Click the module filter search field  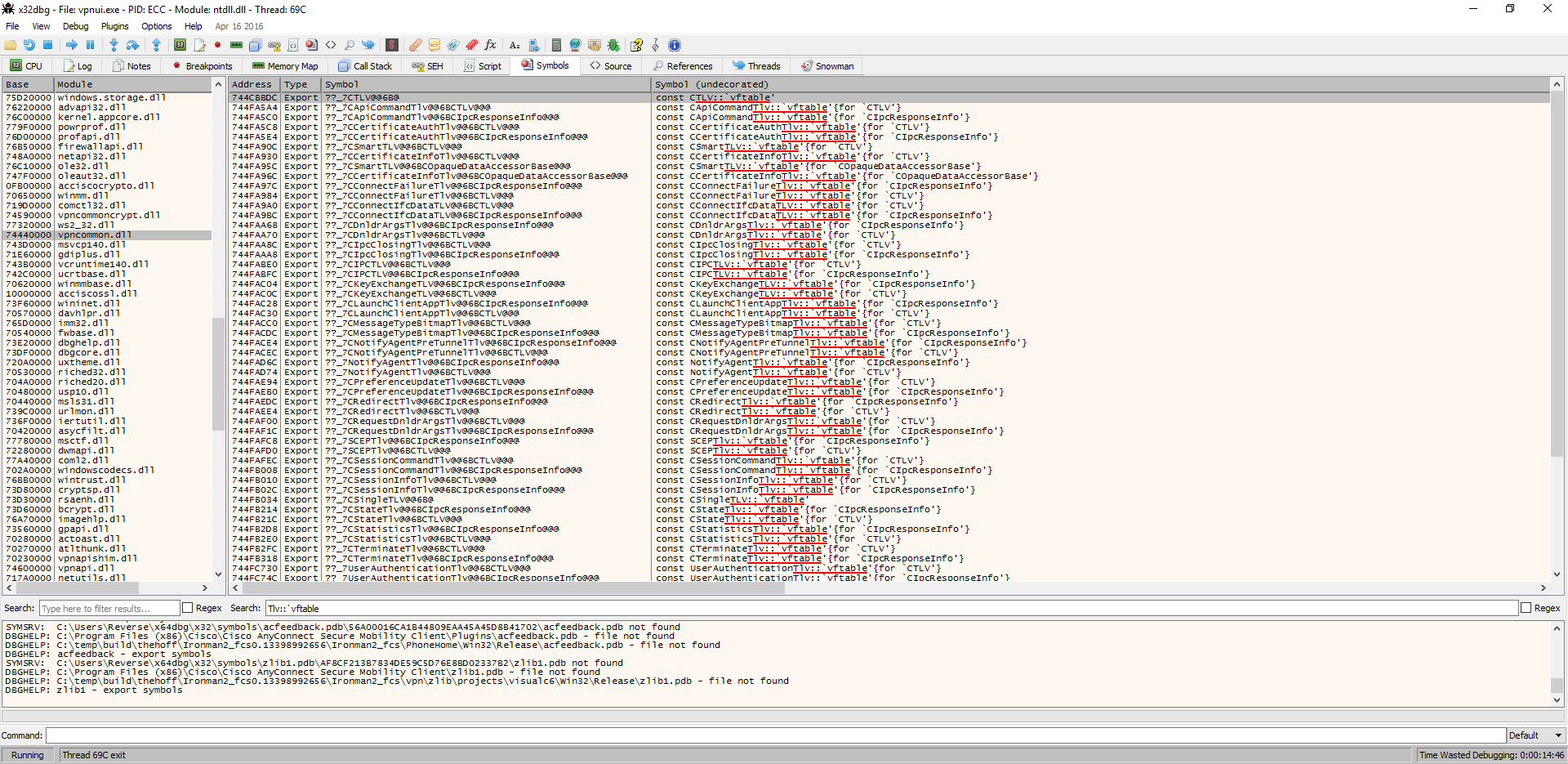tap(109, 608)
